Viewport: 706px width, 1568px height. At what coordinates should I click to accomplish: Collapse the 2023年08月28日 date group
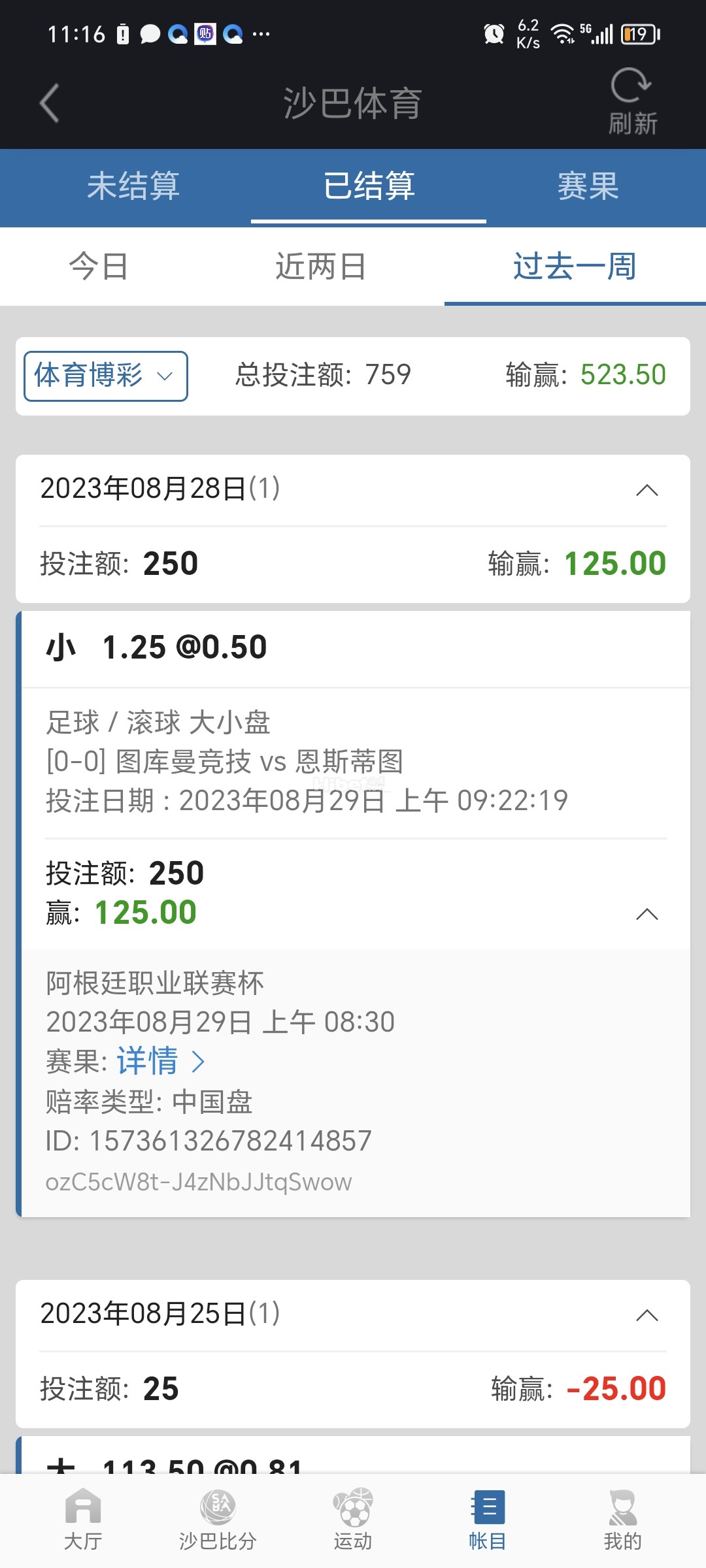coord(647,490)
